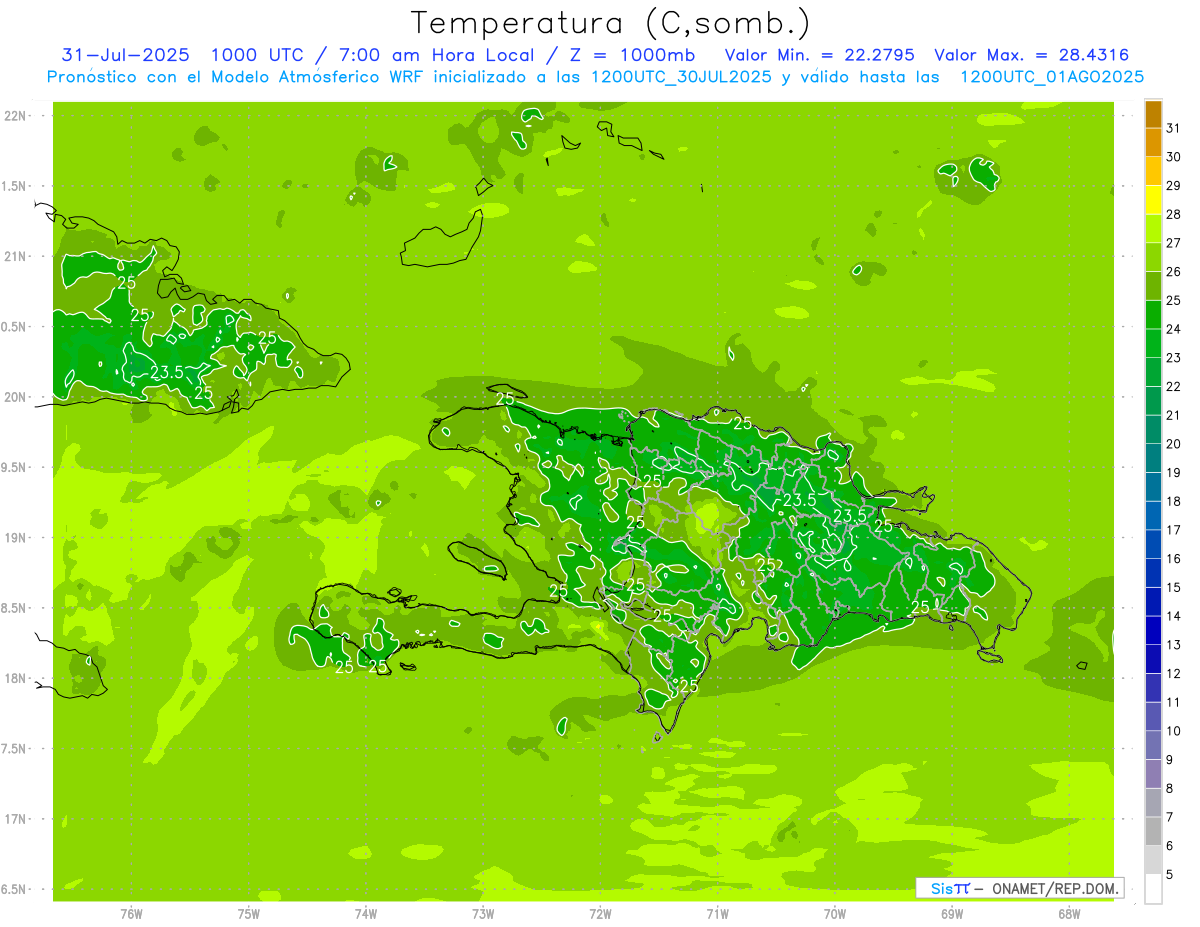Click the teal colorbar segment between 19 and 20
The image size is (1200, 927).
(1153, 458)
